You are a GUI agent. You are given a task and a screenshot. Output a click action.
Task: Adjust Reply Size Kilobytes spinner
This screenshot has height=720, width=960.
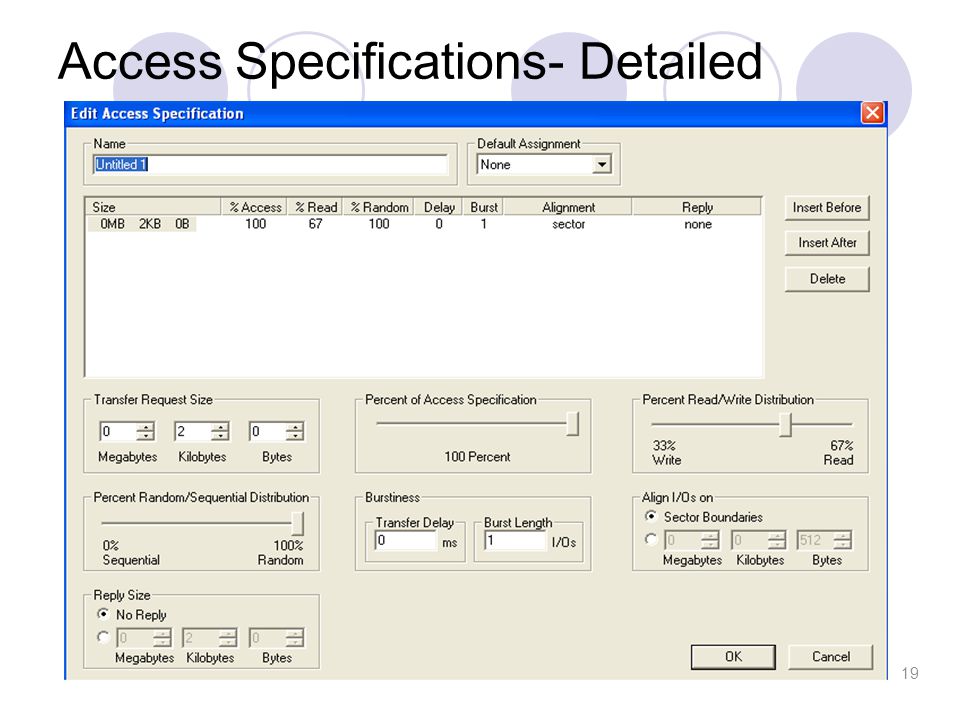coord(228,638)
